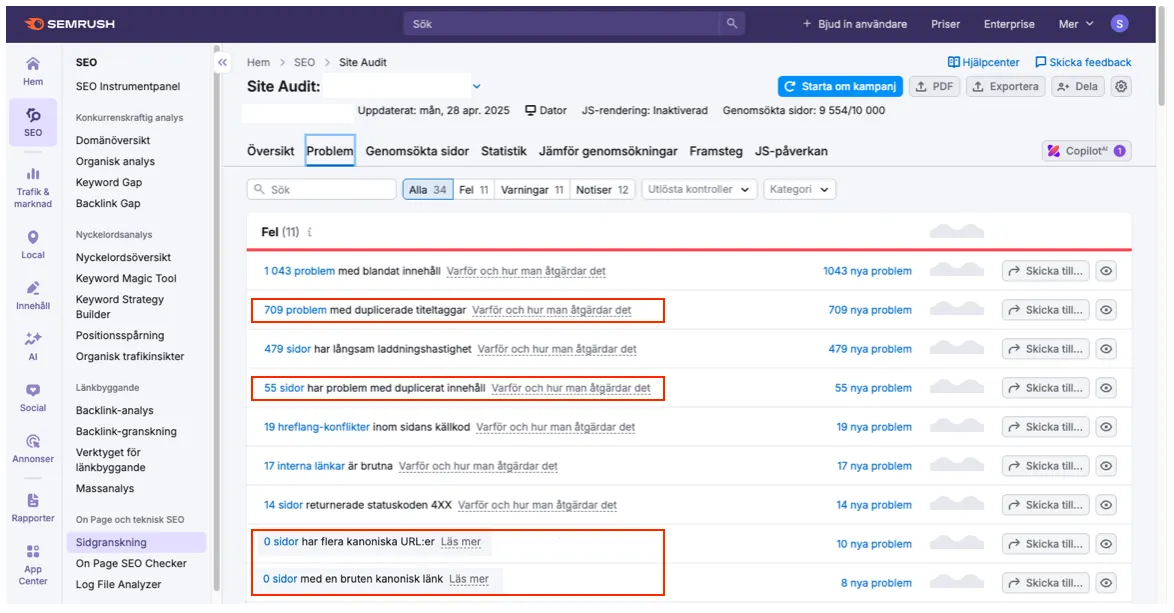Open Skicka till for långsam laddningshastighet row
This screenshot has height=613, width=1174.
1045,349
